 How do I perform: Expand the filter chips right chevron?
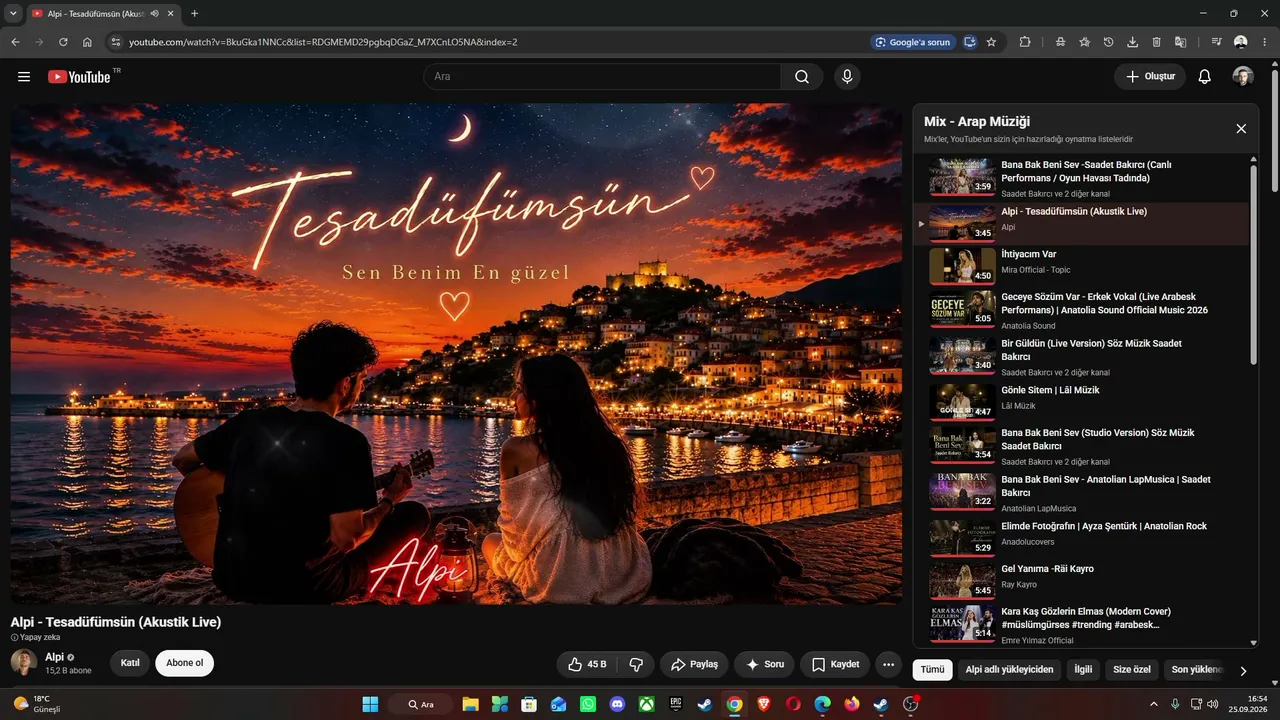[1243, 671]
